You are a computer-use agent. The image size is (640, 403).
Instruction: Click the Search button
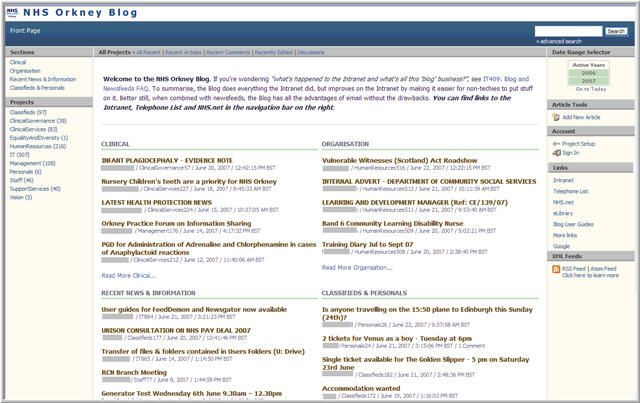(615, 32)
